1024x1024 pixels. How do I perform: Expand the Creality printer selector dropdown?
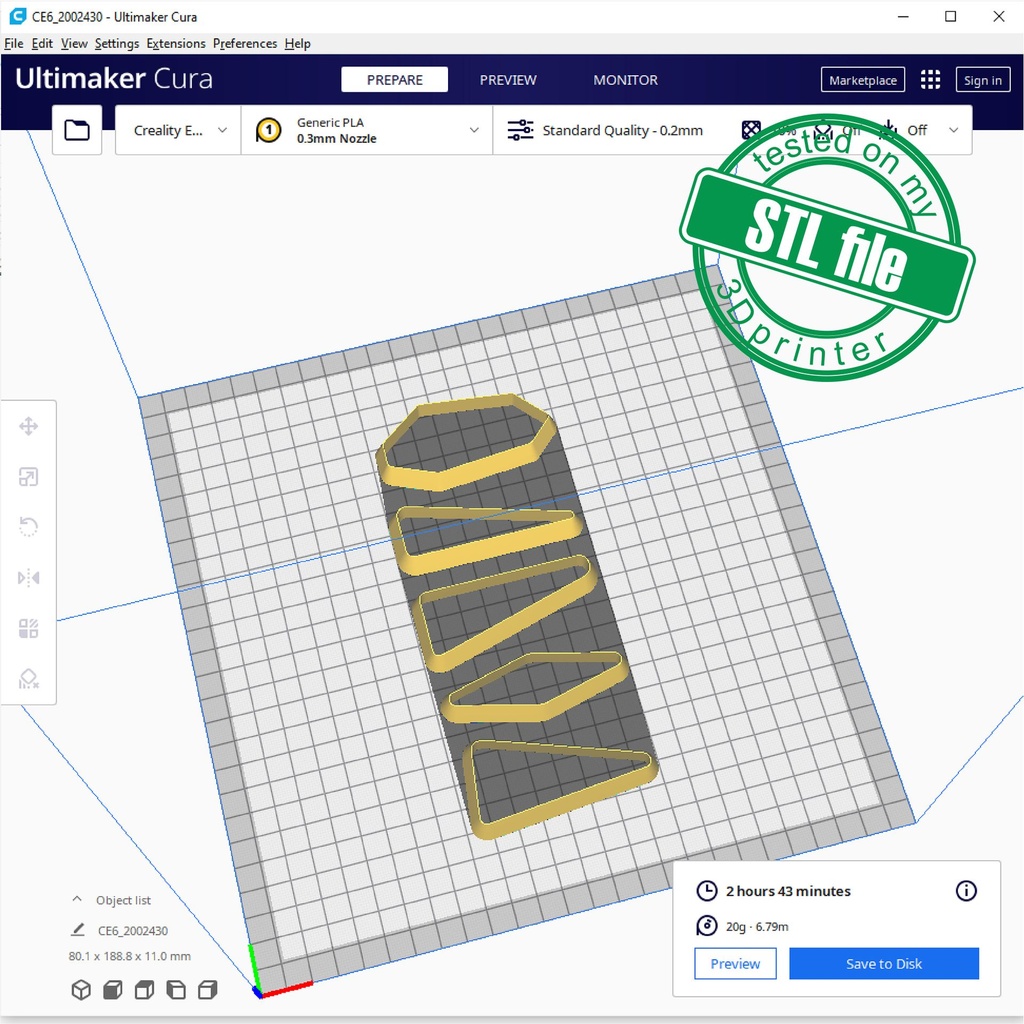[179, 130]
